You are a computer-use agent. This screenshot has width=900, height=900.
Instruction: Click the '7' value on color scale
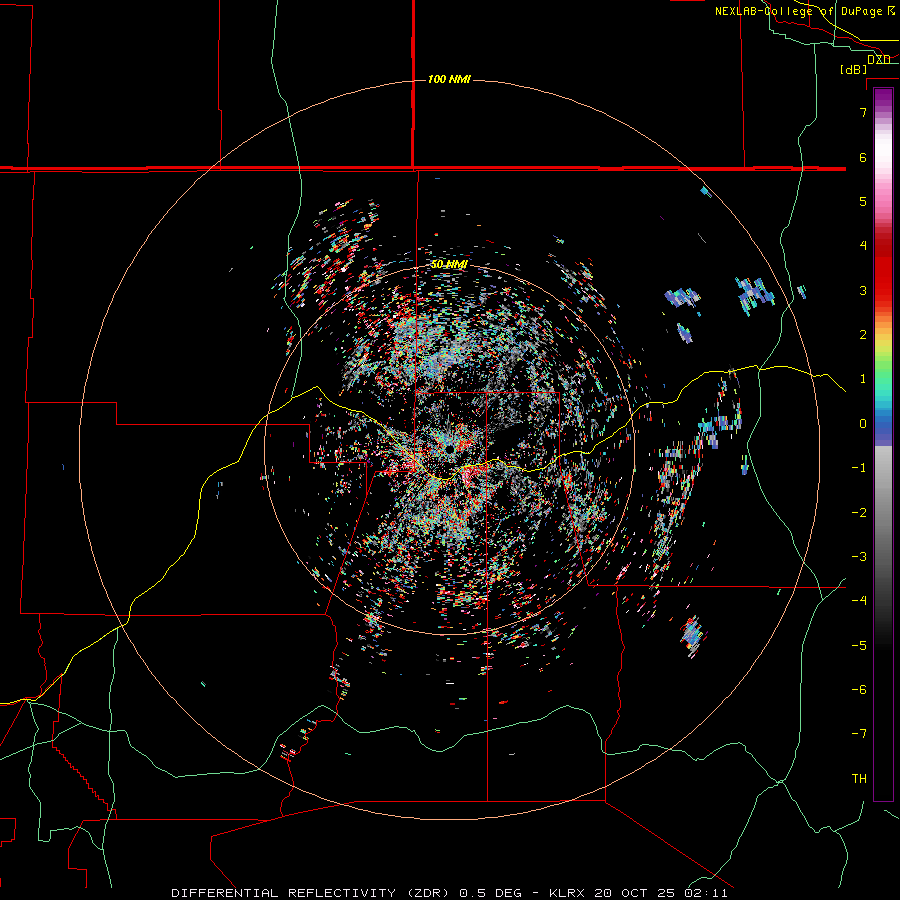point(863,112)
